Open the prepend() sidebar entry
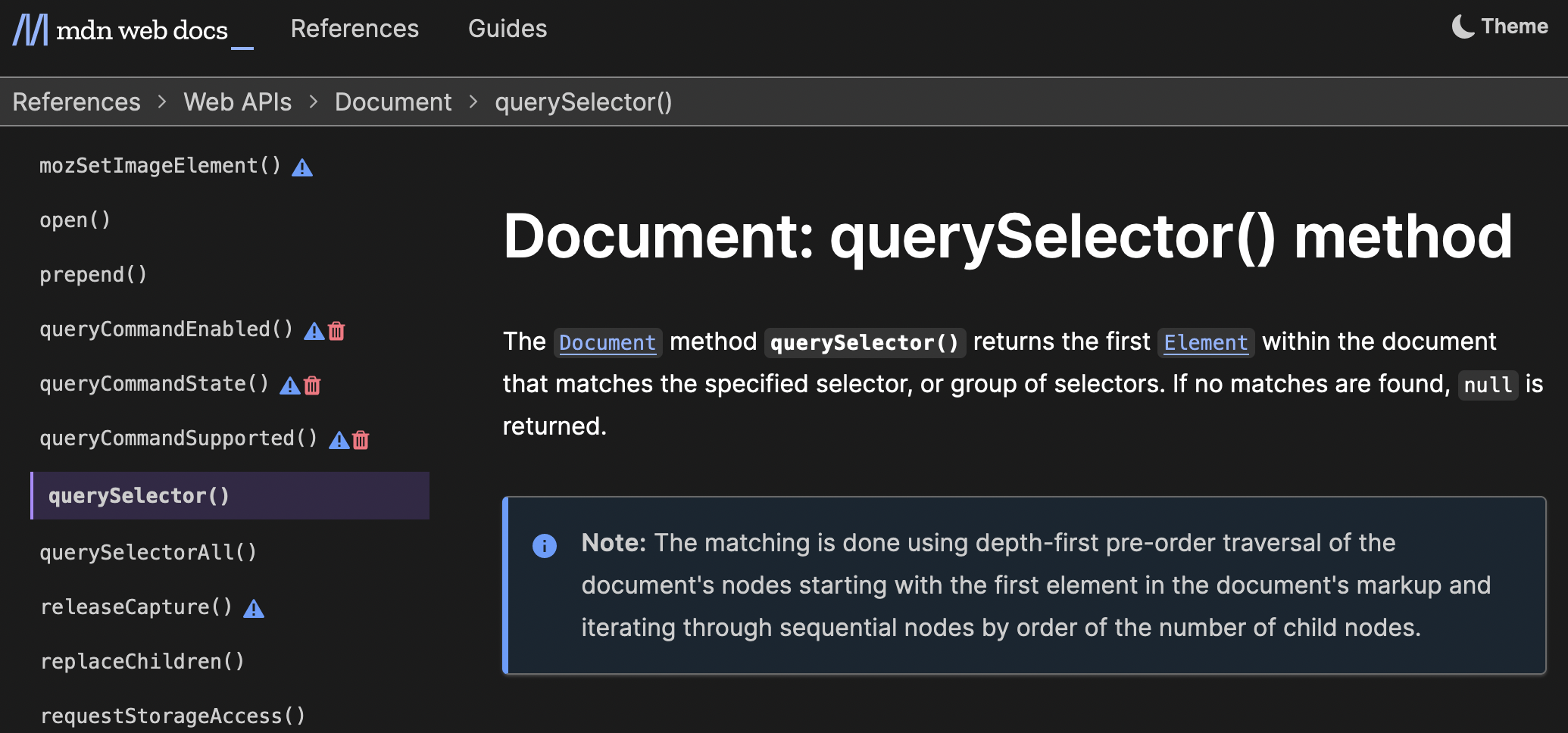The width and height of the screenshot is (1568, 733). pyautogui.click(x=92, y=274)
